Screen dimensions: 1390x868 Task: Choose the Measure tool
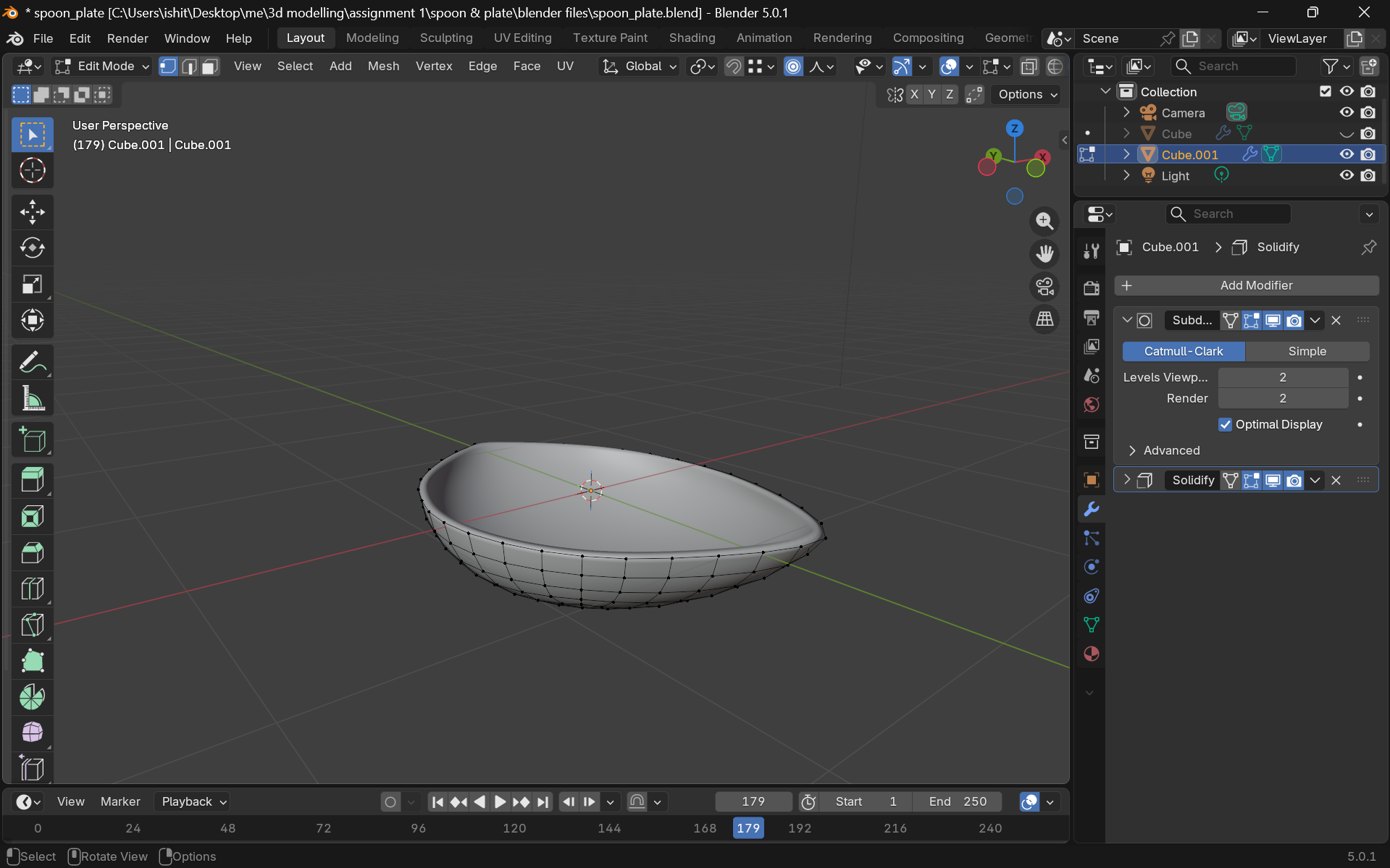(x=33, y=398)
